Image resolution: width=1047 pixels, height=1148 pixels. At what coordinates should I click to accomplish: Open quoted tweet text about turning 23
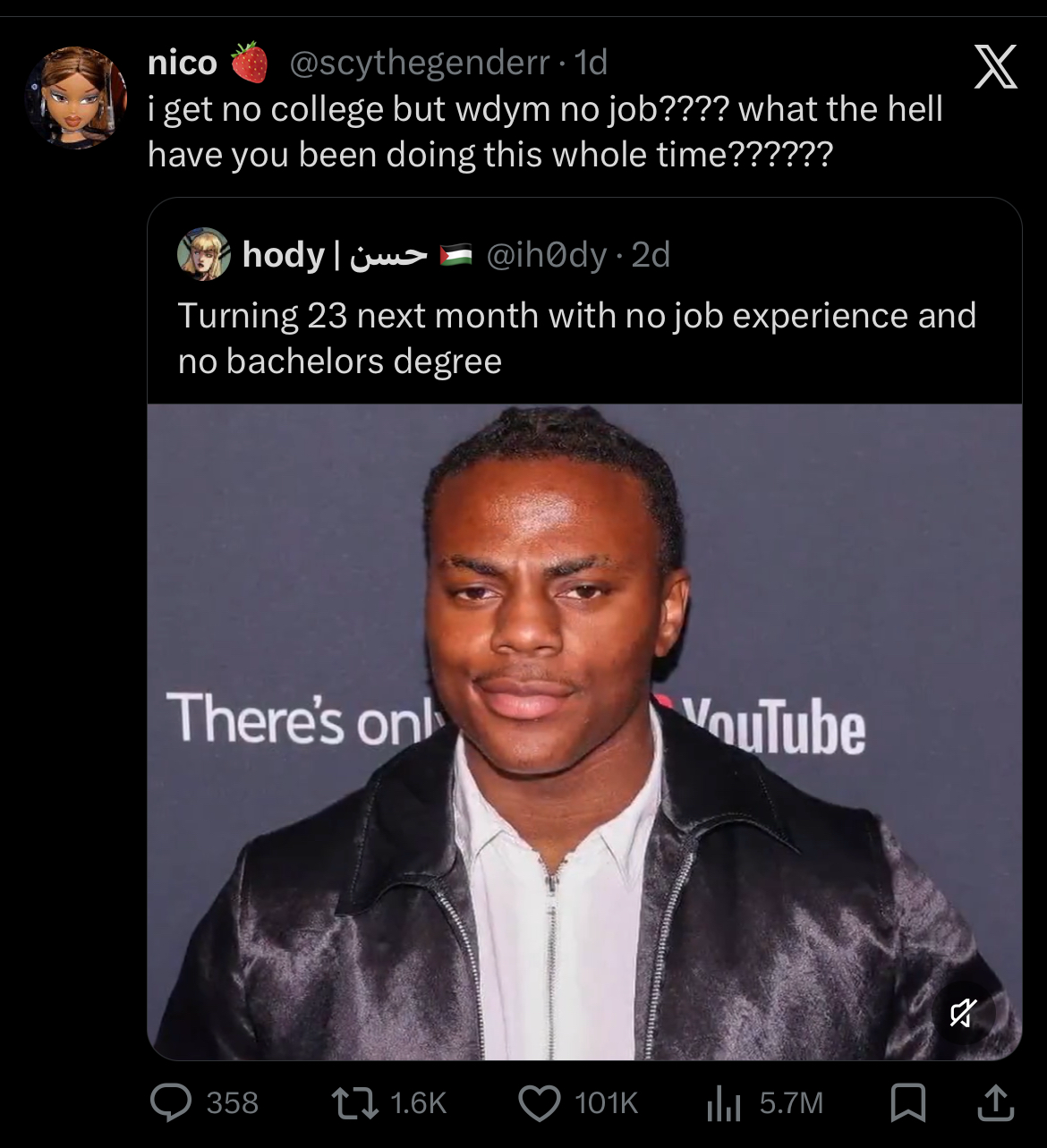577,338
